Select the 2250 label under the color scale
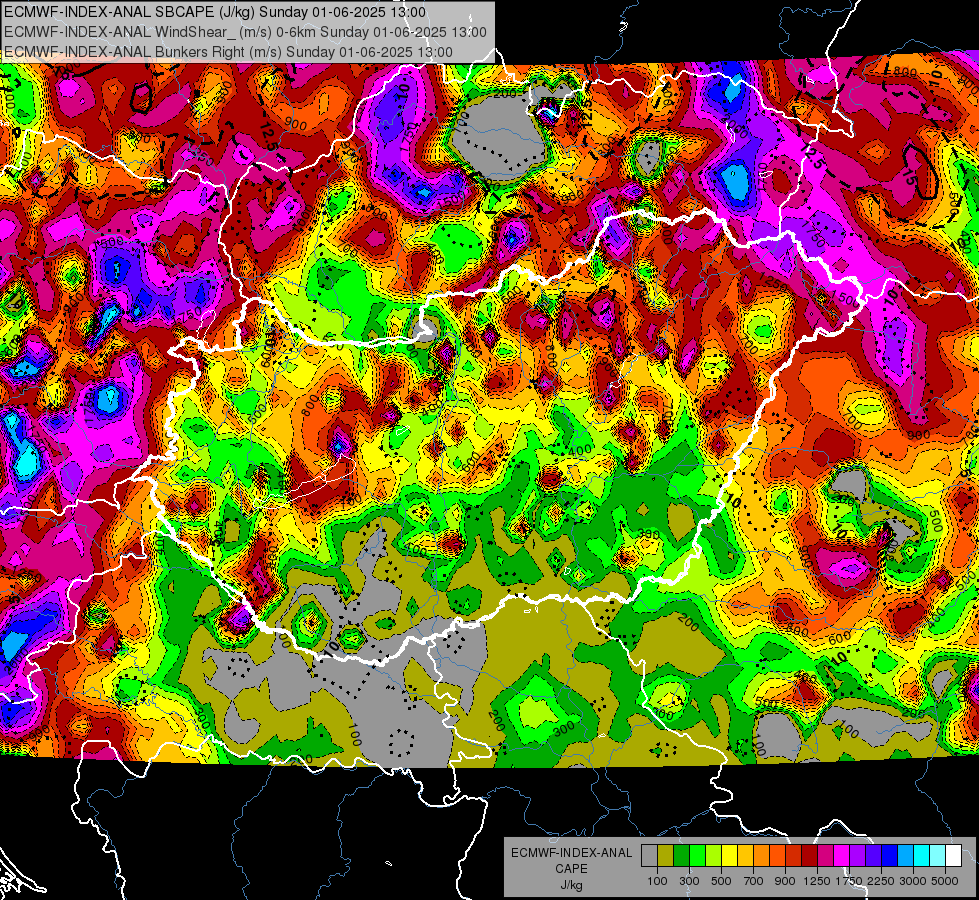The width and height of the screenshot is (979, 900). click(881, 881)
